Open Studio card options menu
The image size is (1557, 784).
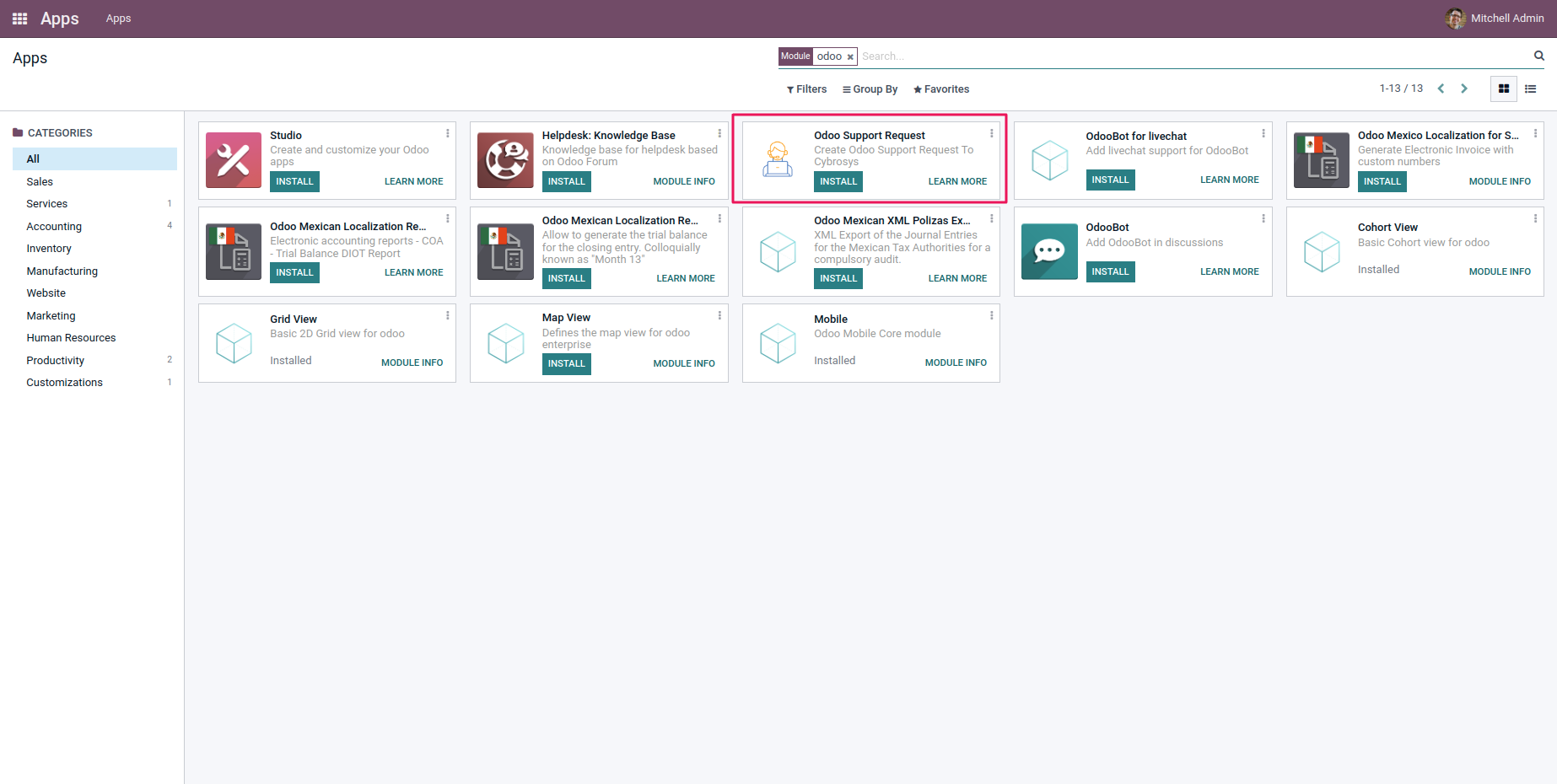(x=447, y=133)
